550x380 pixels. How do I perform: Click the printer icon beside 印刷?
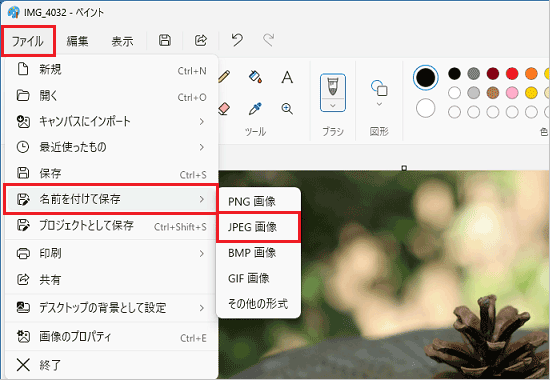point(23,253)
